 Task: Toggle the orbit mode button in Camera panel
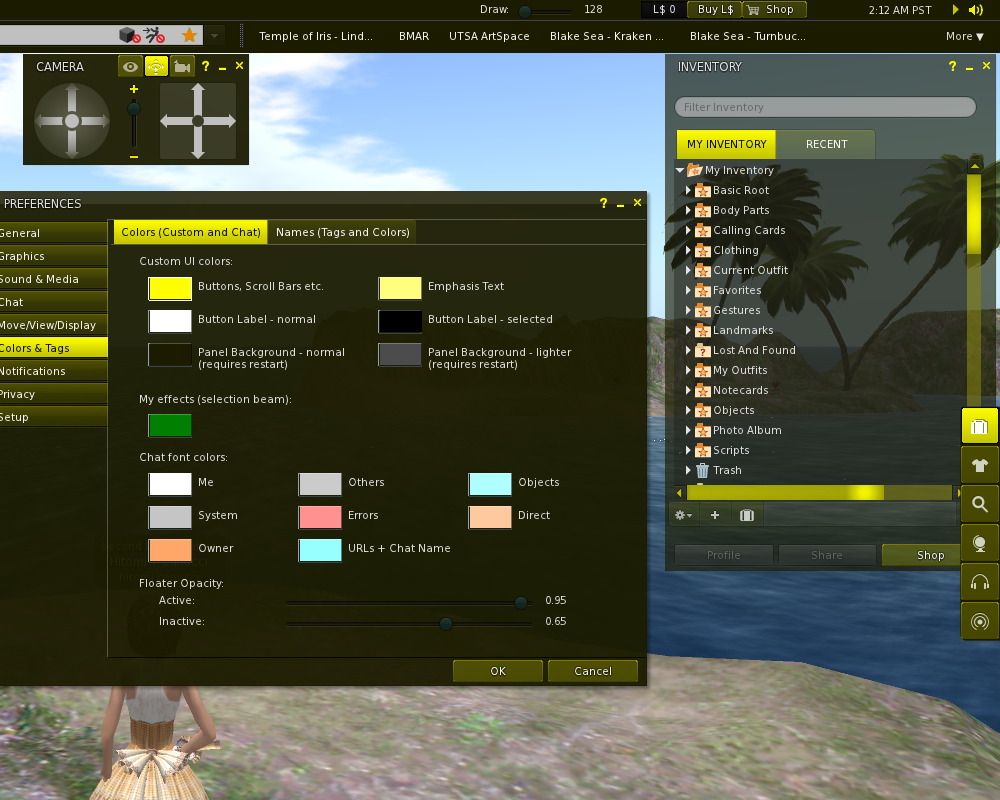click(x=156, y=67)
